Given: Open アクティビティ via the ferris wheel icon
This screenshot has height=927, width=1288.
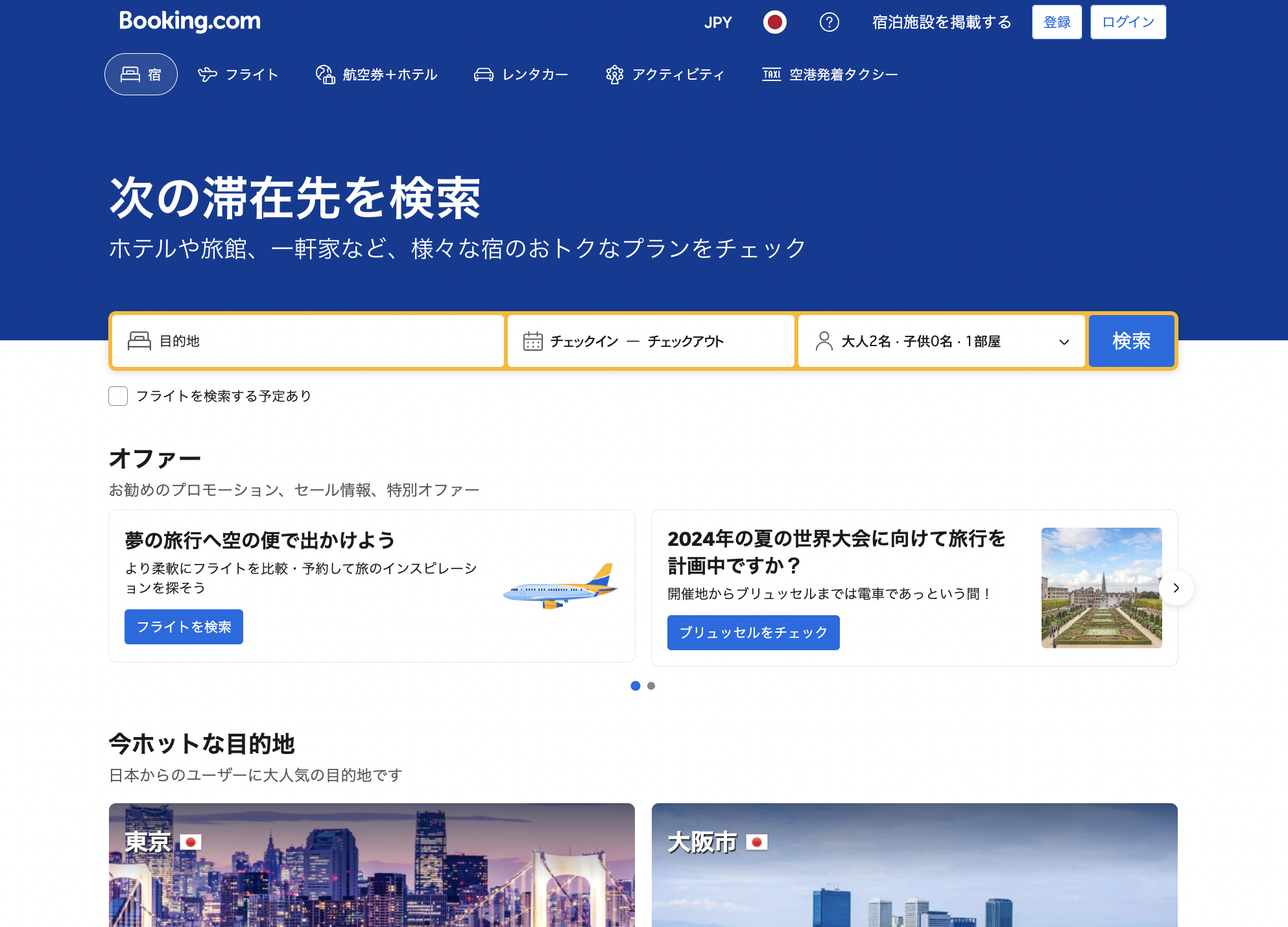Looking at the screenshot, I should 614,74.
